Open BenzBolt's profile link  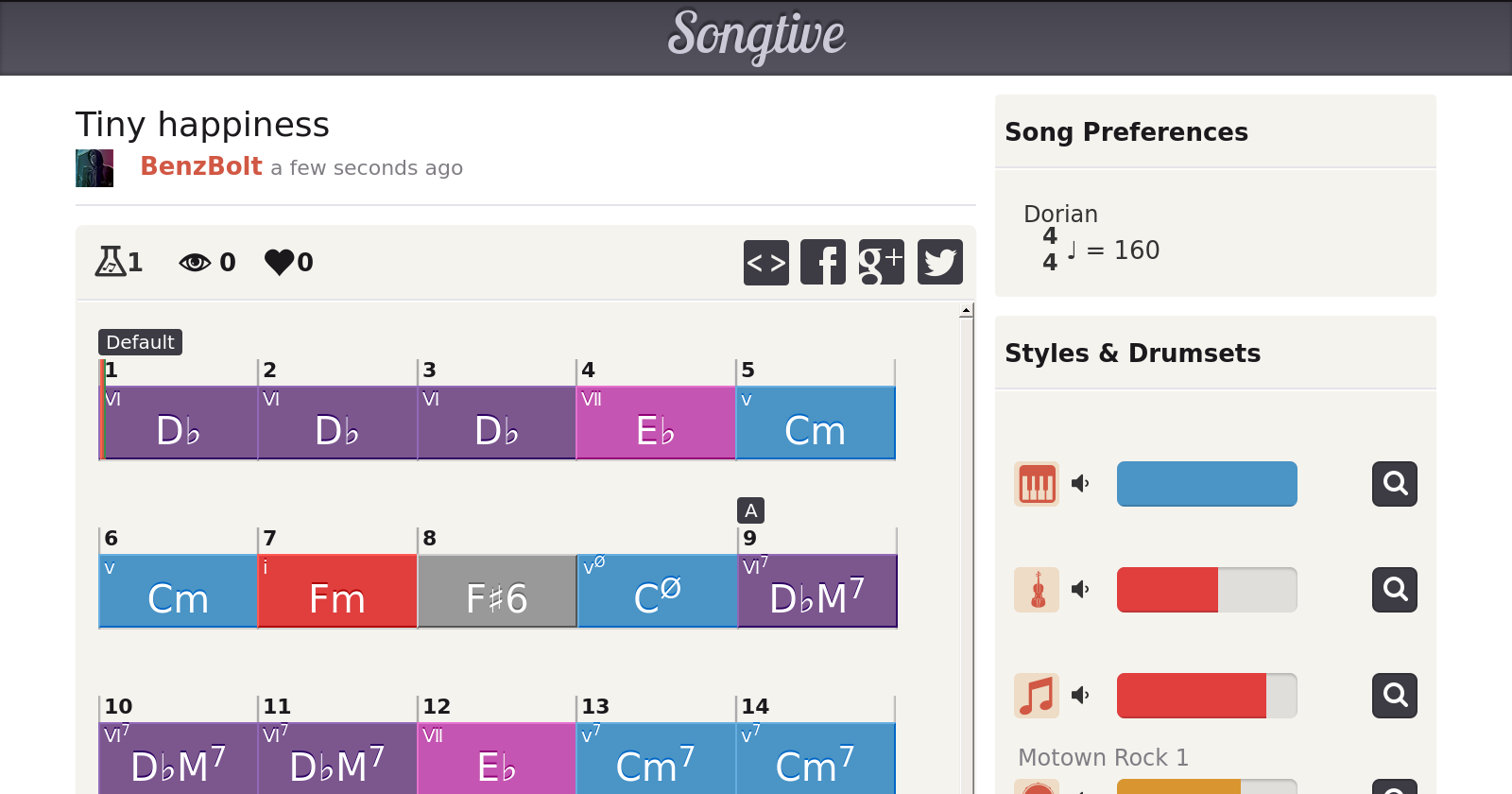201,166
